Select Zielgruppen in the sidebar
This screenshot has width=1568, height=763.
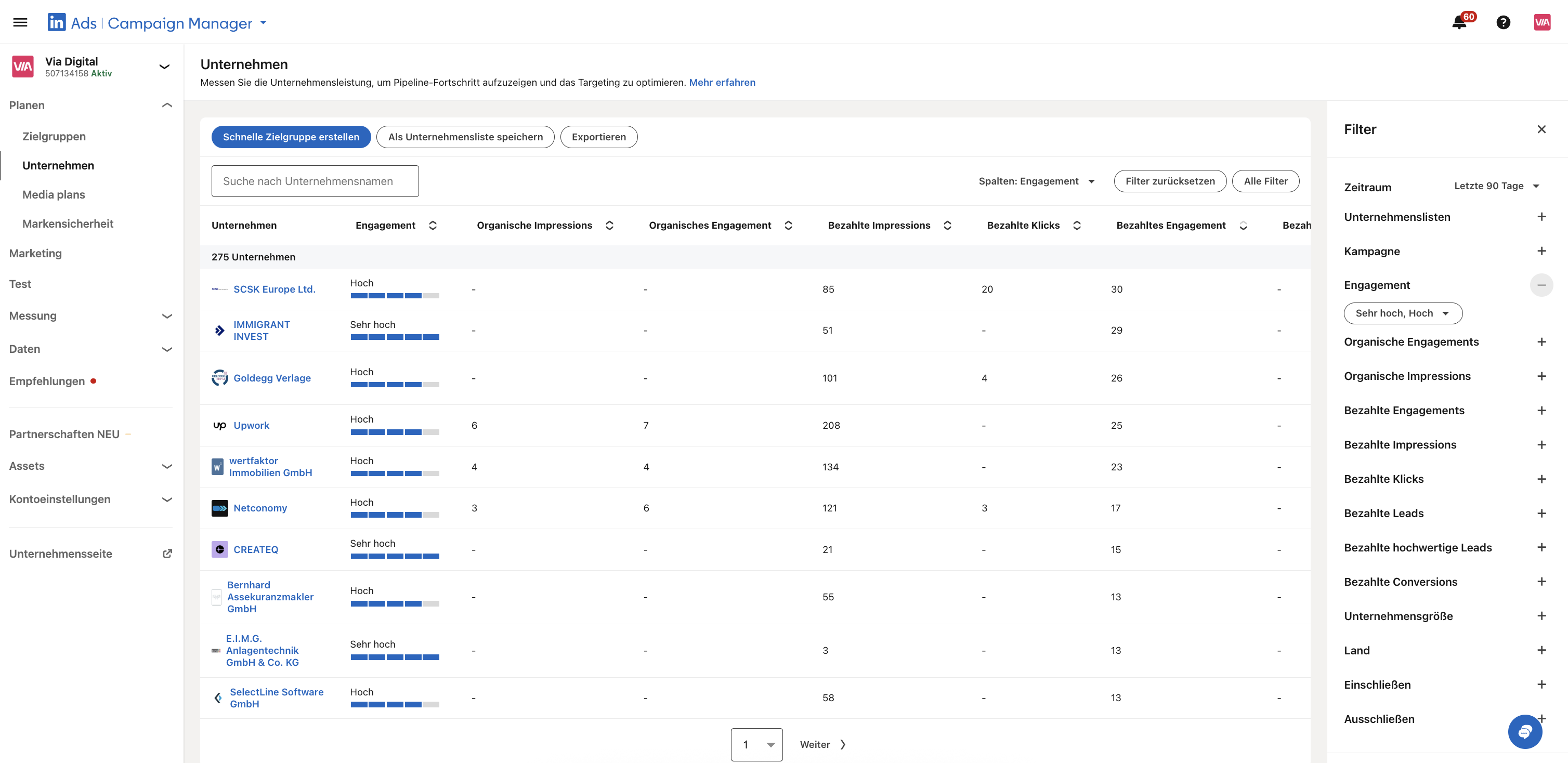[54, 136]
